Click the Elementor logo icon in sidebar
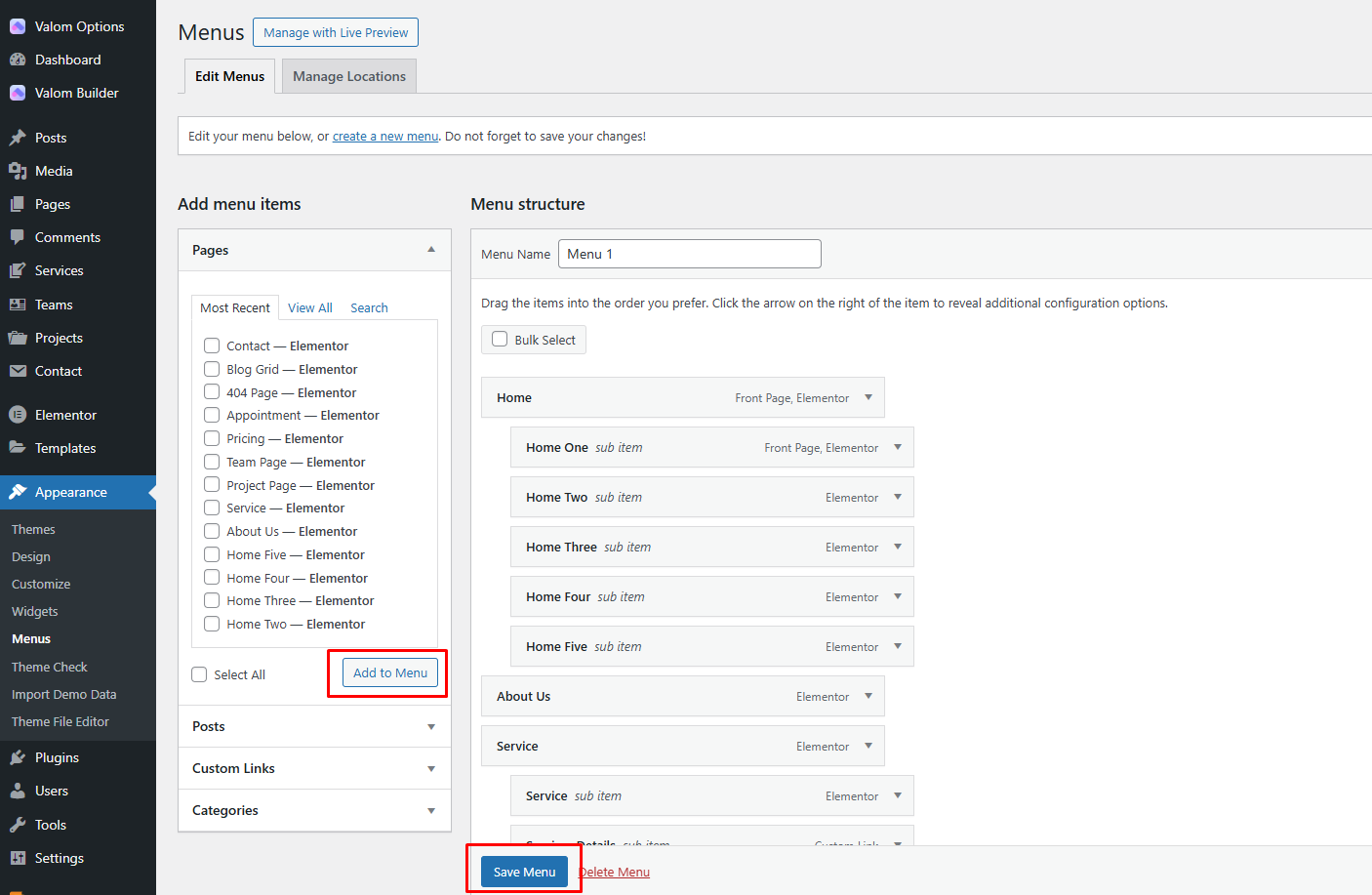Viewport: 1372px width, 895px height. coord(18,415)
